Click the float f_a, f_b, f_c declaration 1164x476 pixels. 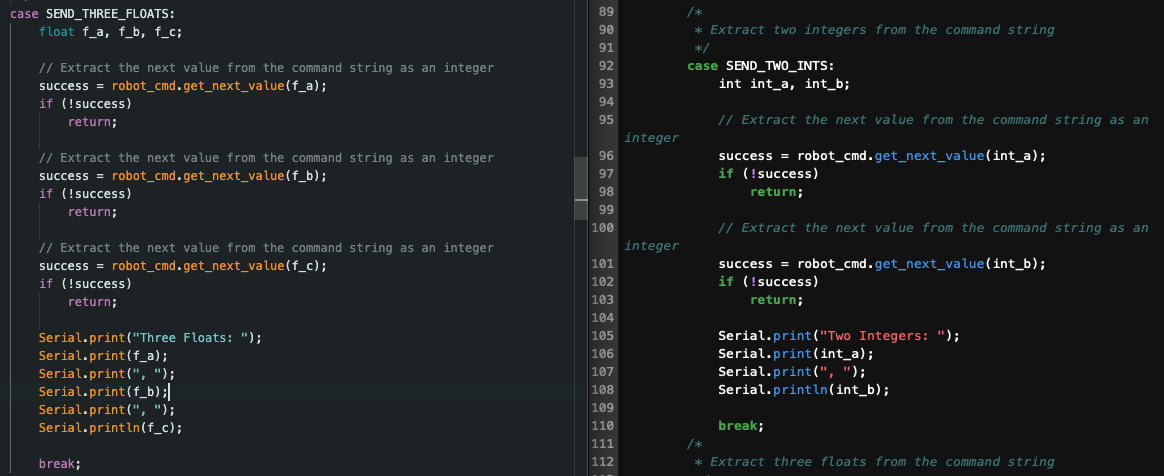pos(110,32)
